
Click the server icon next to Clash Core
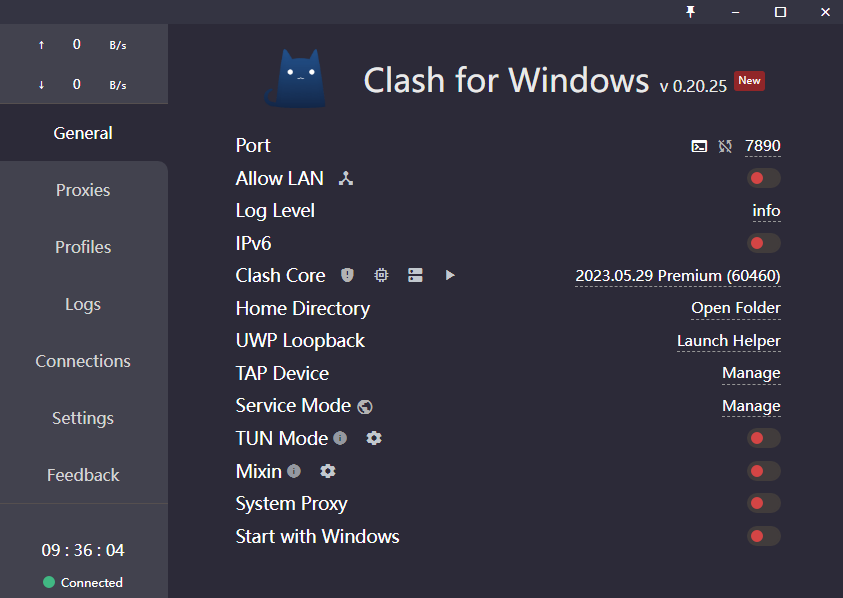tap(415, 275)
